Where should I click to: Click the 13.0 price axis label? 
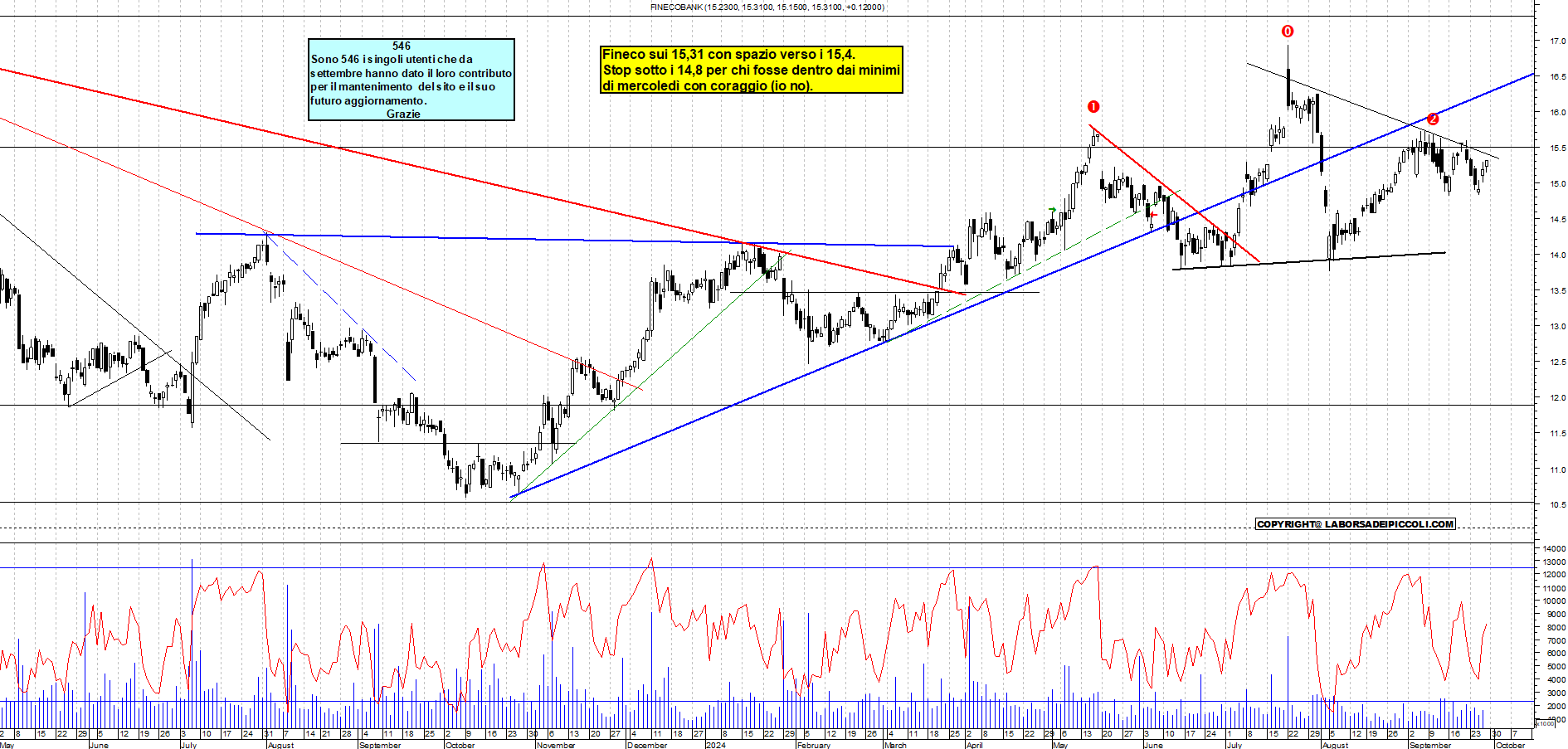[x=1558, y=326]
